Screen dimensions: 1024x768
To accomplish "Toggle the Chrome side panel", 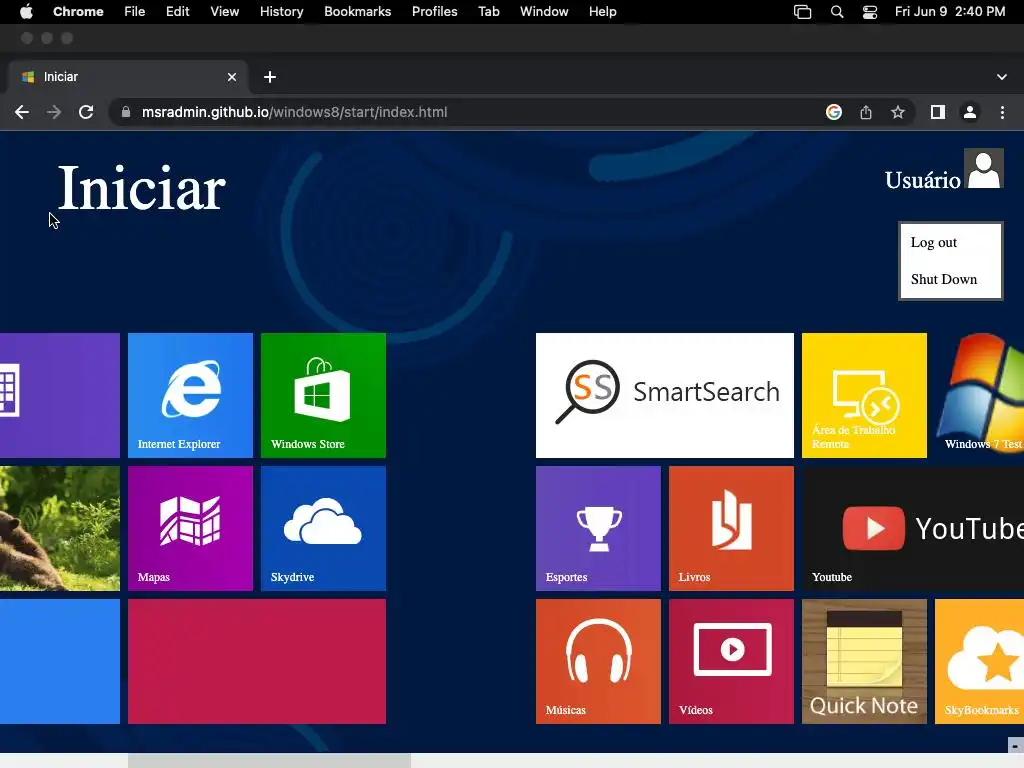I will tap(938, 112).
